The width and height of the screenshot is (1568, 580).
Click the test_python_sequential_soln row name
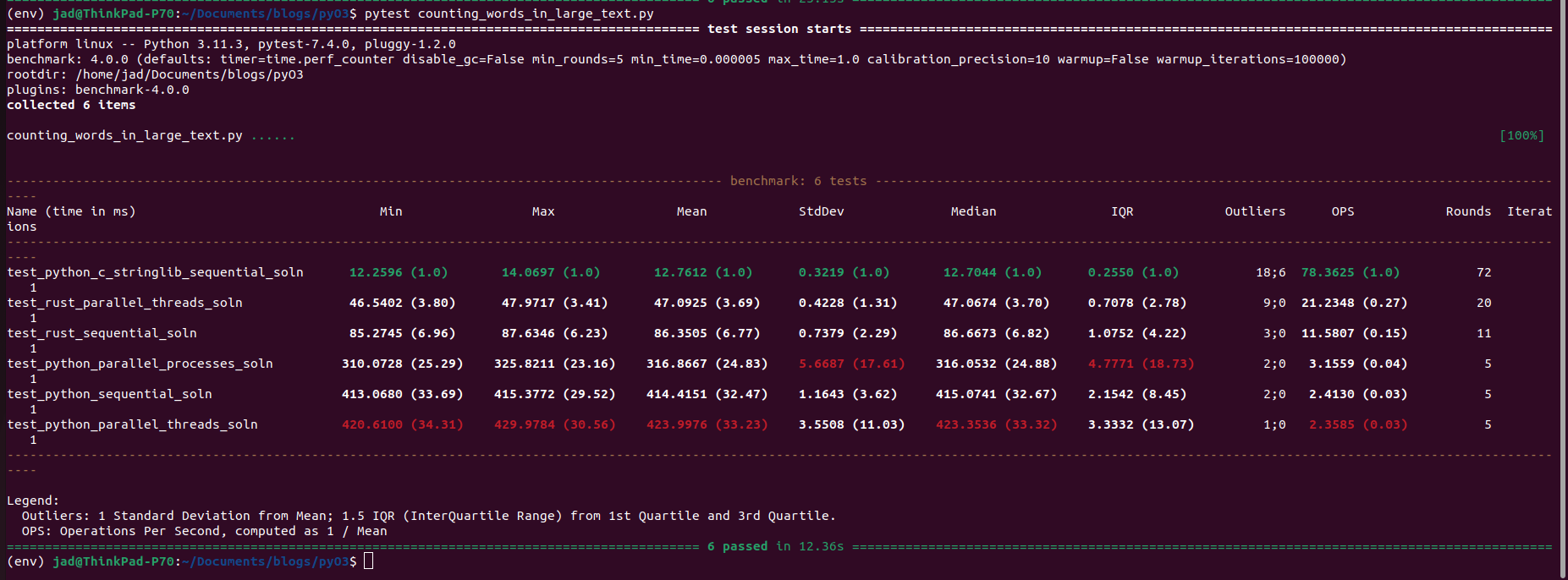pos(109,394)
